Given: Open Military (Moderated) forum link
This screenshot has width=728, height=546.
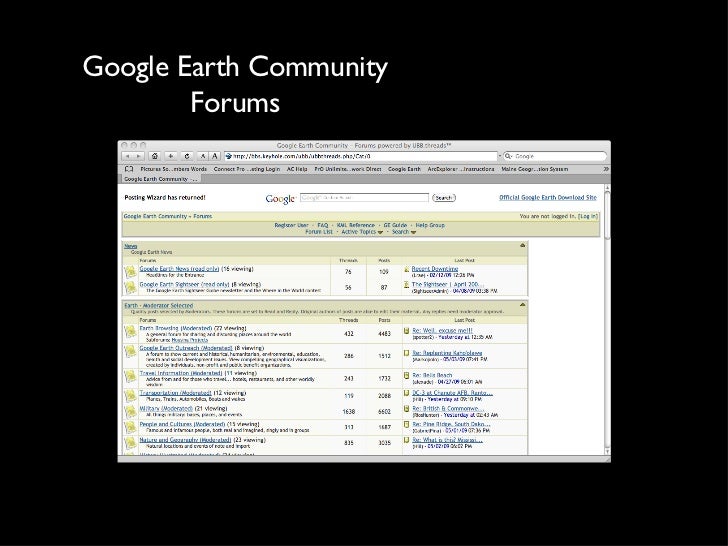Looking at the screenshot, I should 166,409.
